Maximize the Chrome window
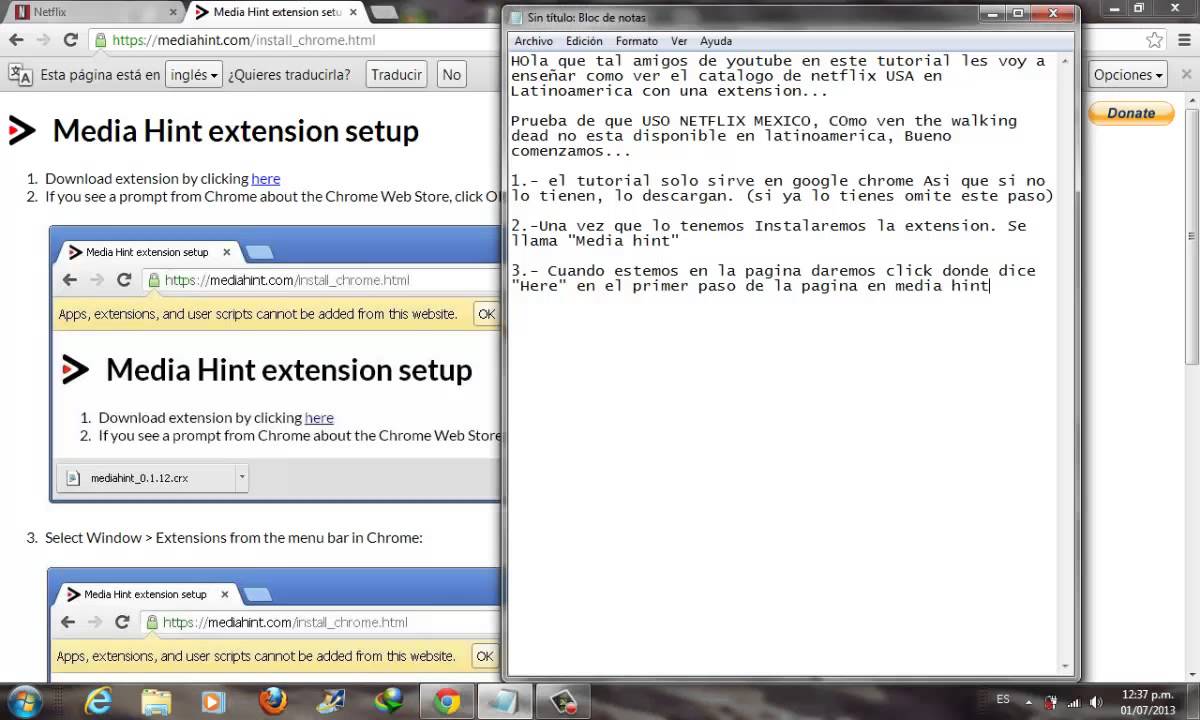The width and height of the screenshot is (1200, 720). pyautogui.click(x=1138, y=9)
